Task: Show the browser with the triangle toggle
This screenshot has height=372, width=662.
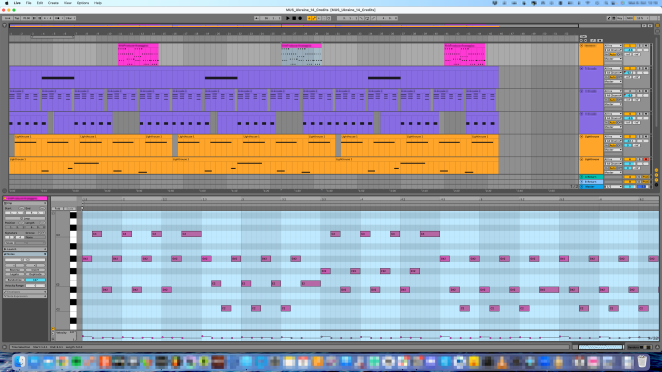Action: (5, 26)
